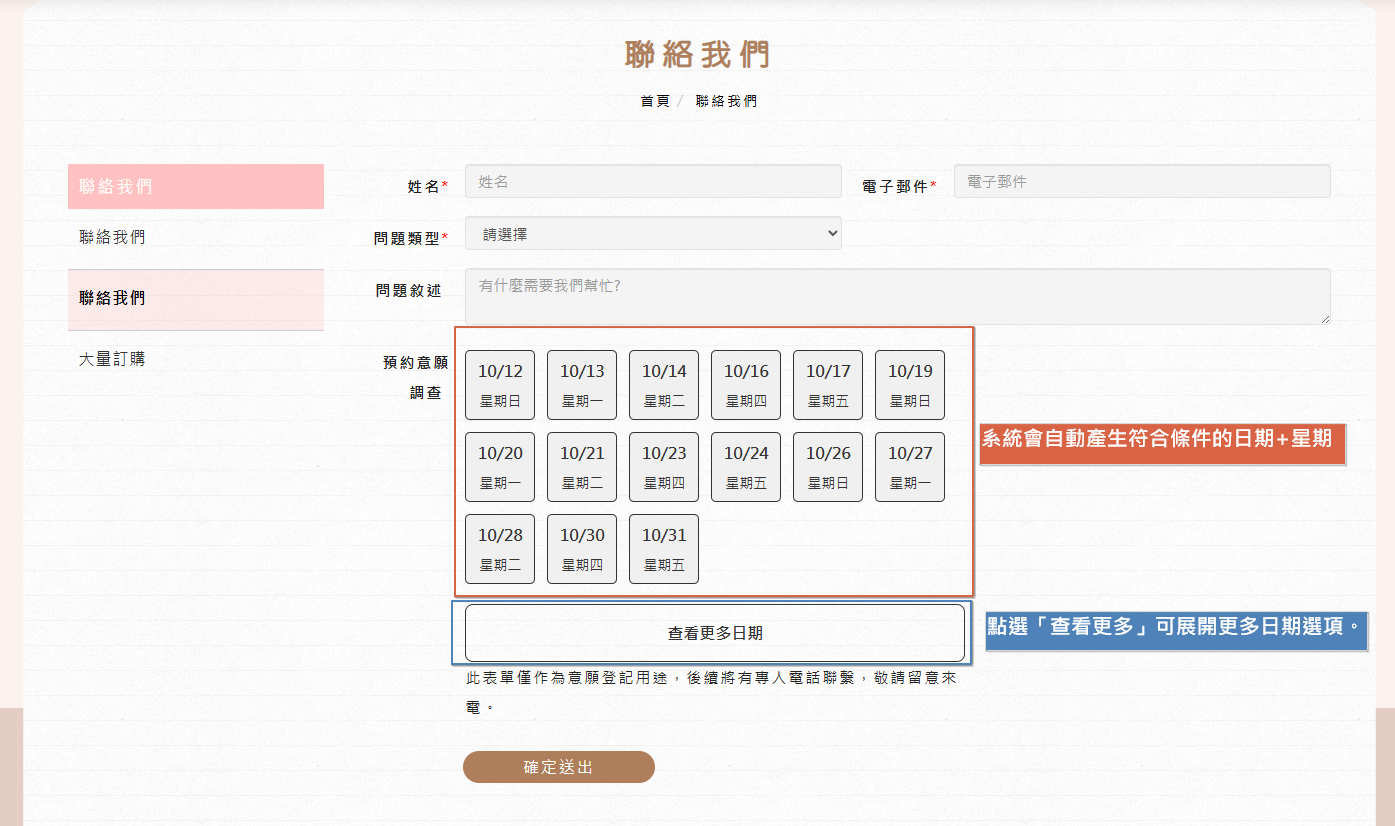Submit the form with 確定送出
This screenshot has height=826, width=1395.
coord(558,767)
